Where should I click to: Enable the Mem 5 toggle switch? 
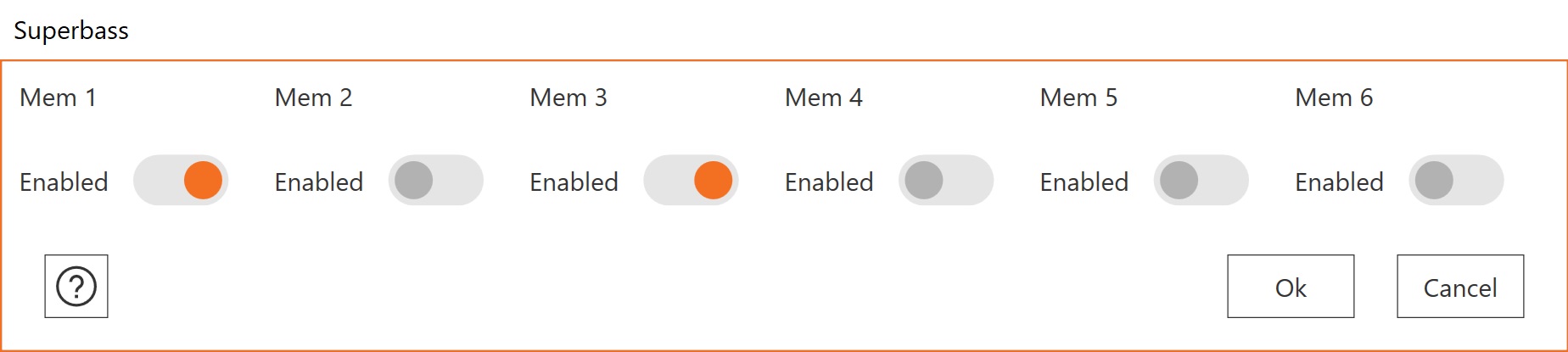pyautogui.click(x=1201, y=180)
